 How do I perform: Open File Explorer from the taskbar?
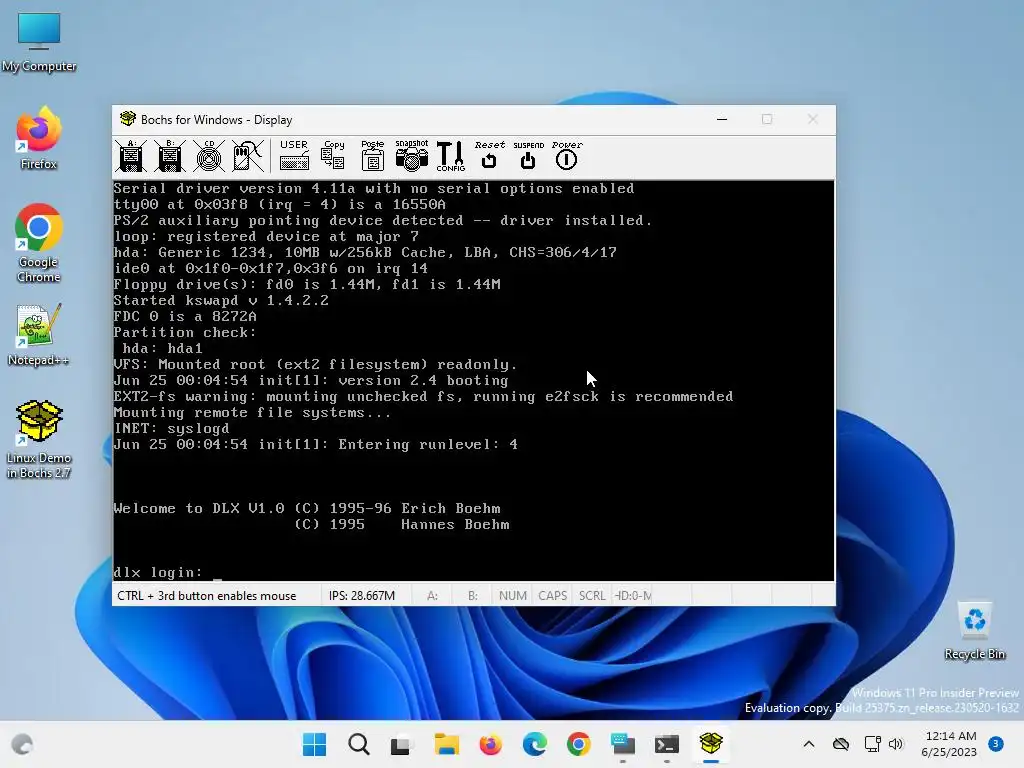[447, 744]
